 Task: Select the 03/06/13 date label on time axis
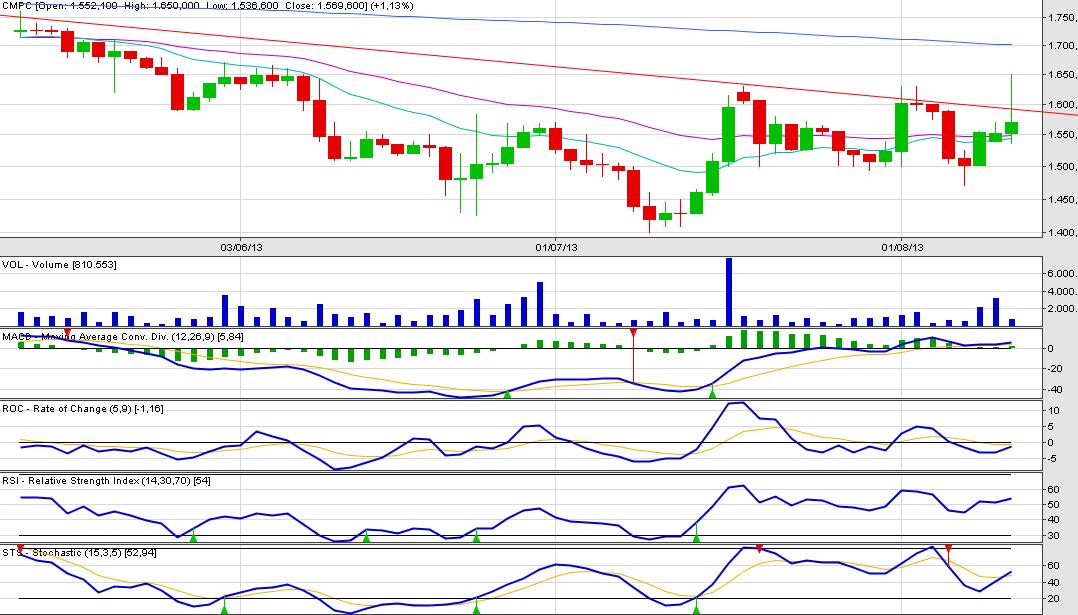coord(240,245)
